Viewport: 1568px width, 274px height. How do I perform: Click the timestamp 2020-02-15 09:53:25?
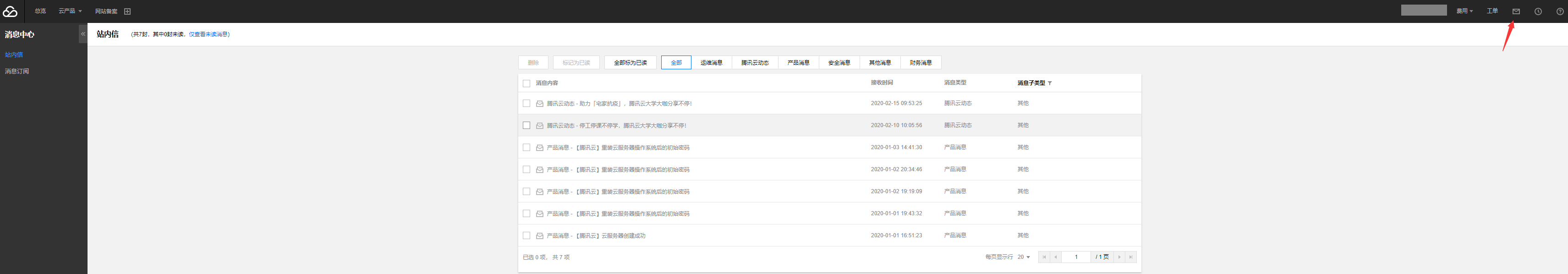tap(896, 104)
